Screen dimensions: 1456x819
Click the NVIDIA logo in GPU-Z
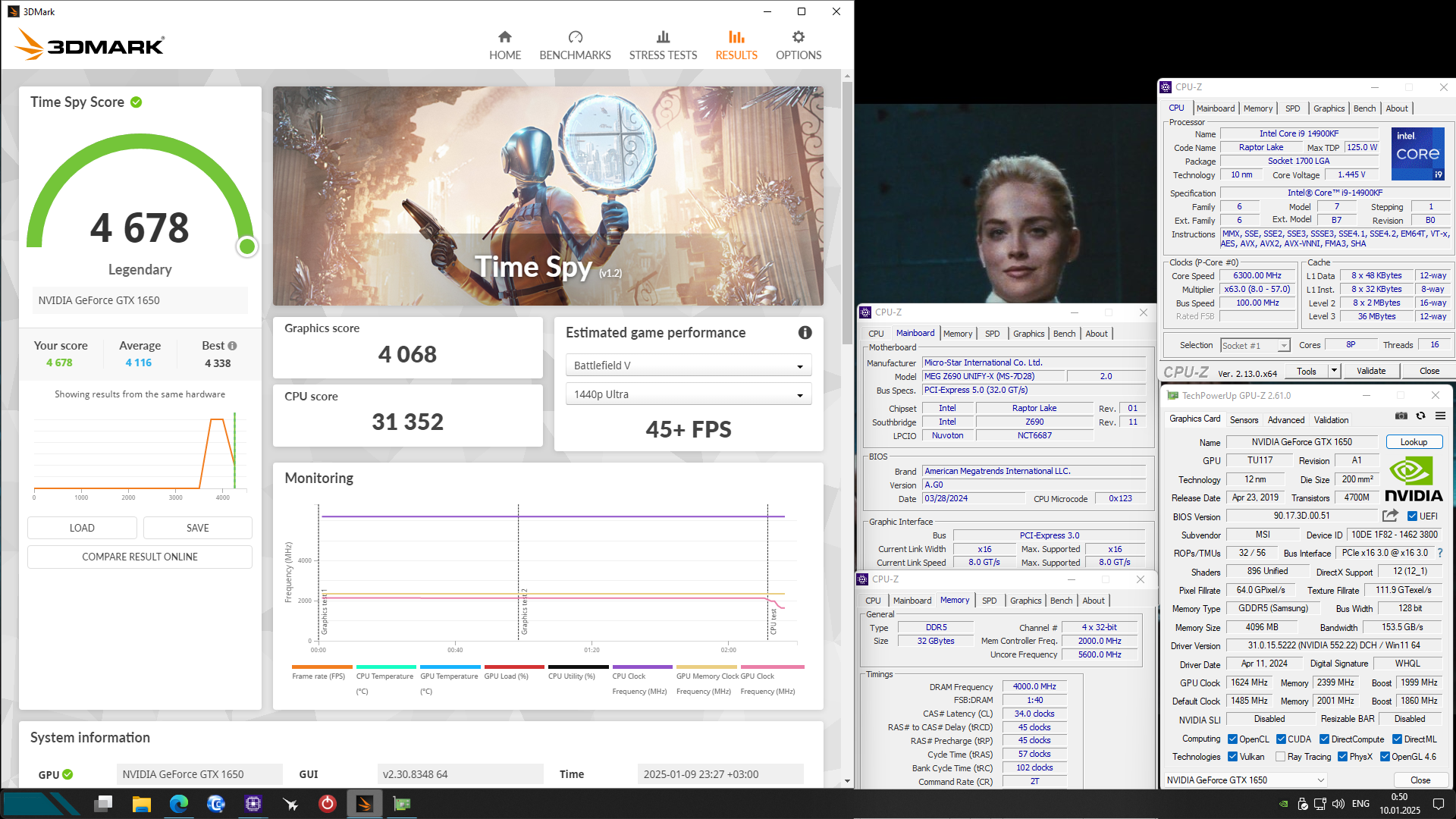point(1414,480)
